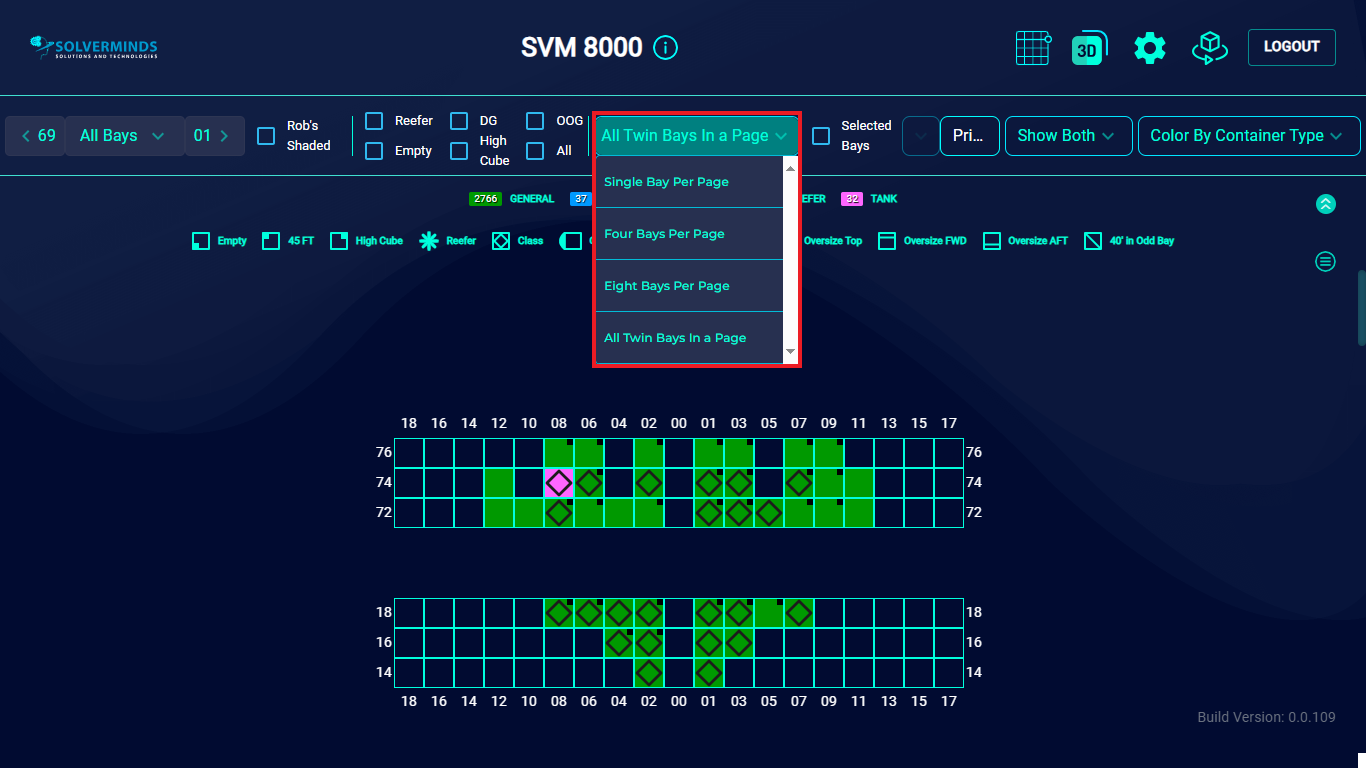
Task: Click the Pri... print button
Action: [969, 136]
